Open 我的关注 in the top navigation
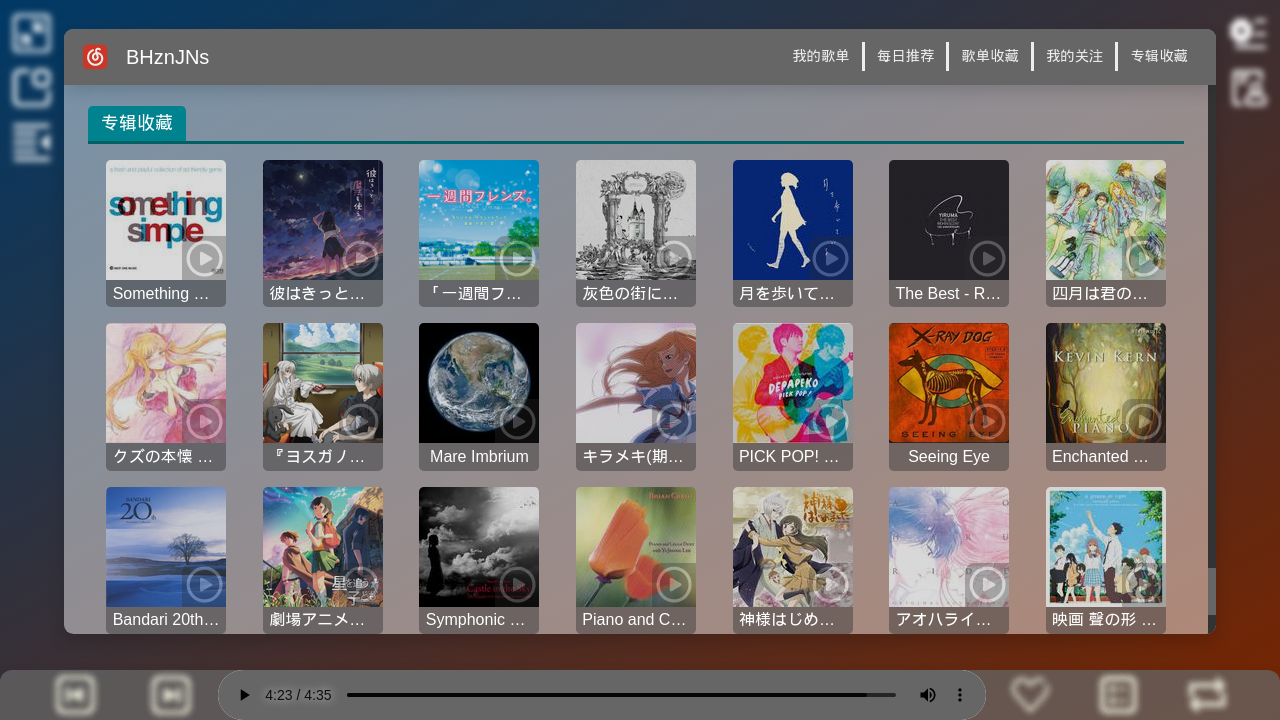This screenshot has height=720, width=1280. (1075, 56)
